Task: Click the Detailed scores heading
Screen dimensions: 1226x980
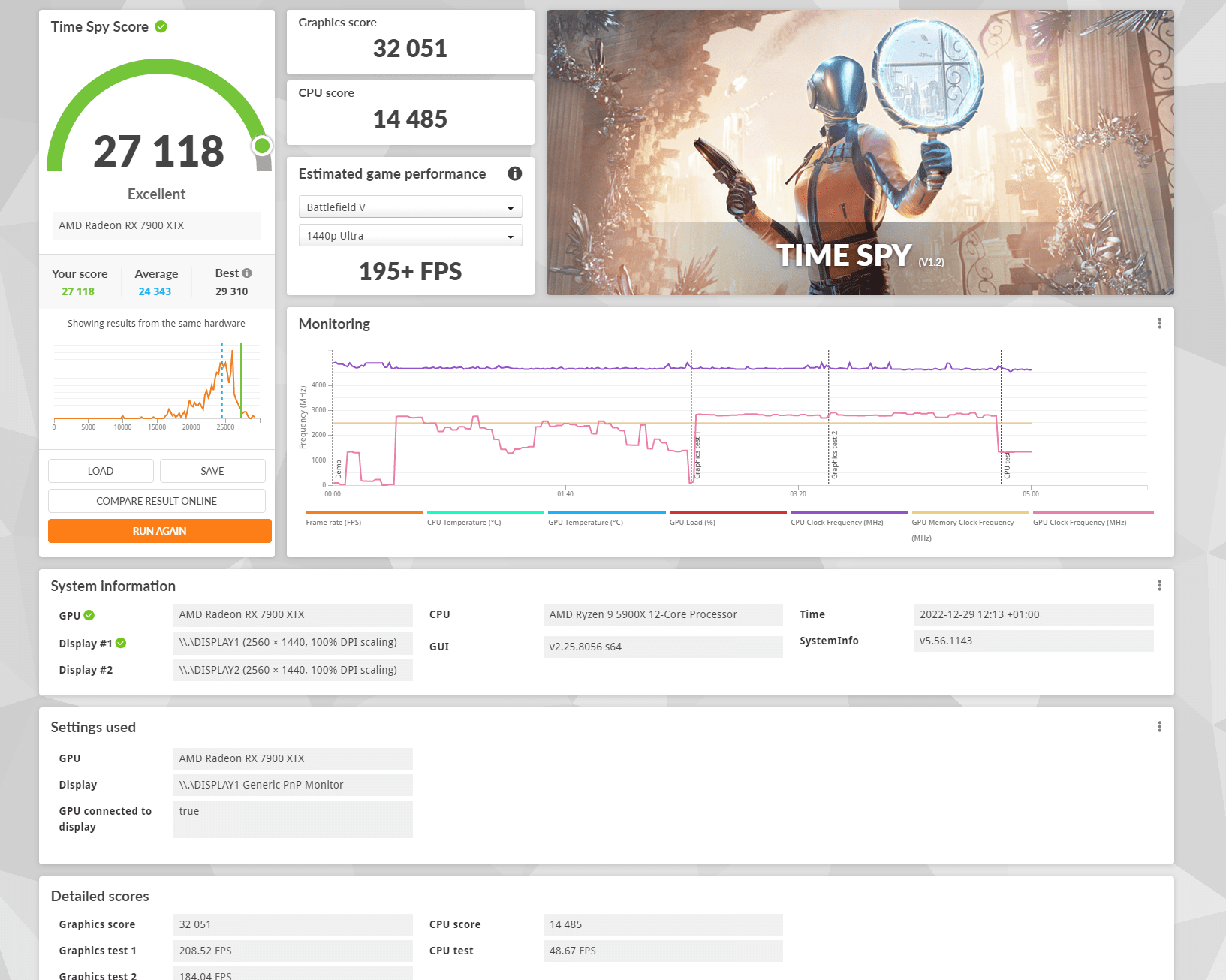Action: point(100,896)
